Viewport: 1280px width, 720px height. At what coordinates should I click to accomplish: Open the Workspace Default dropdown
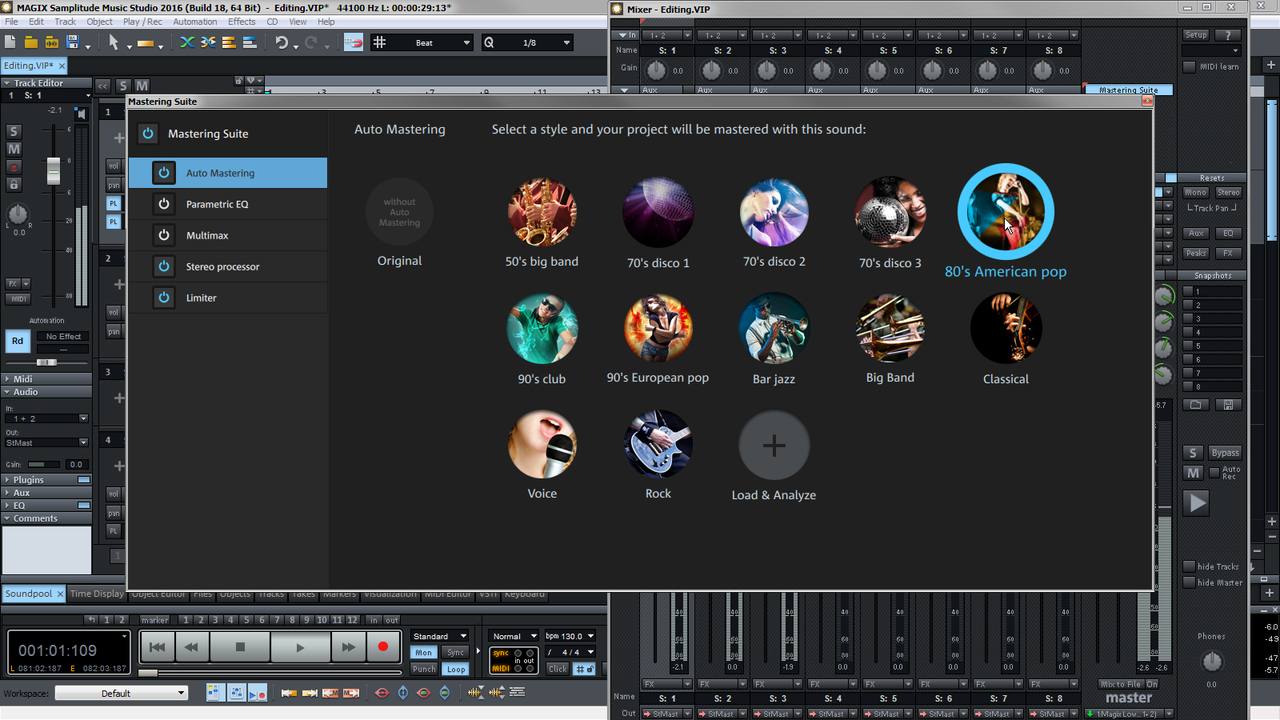[x=121, y=693]
